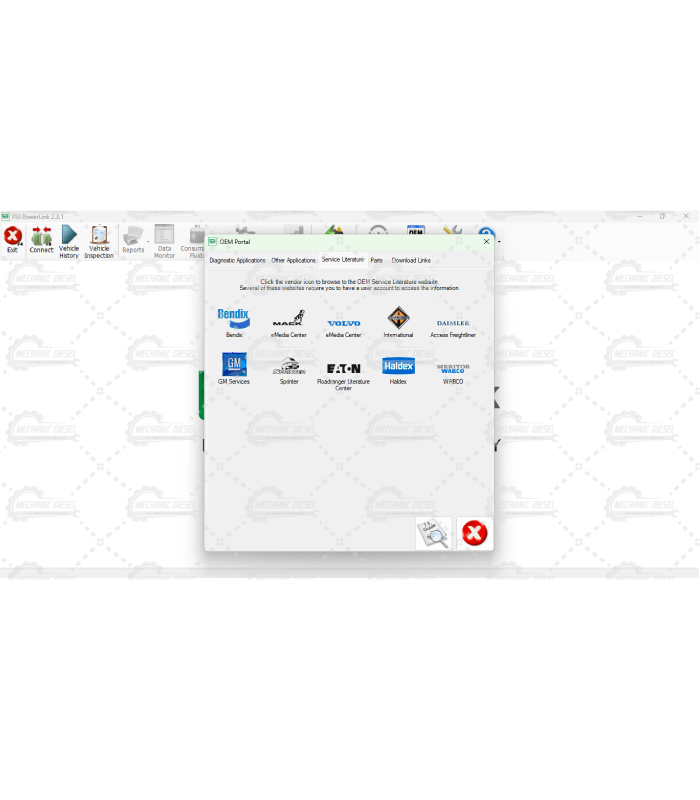Click the Connect toolbar icon
This screenshot has height=800, width=700.
coord(41,239)
